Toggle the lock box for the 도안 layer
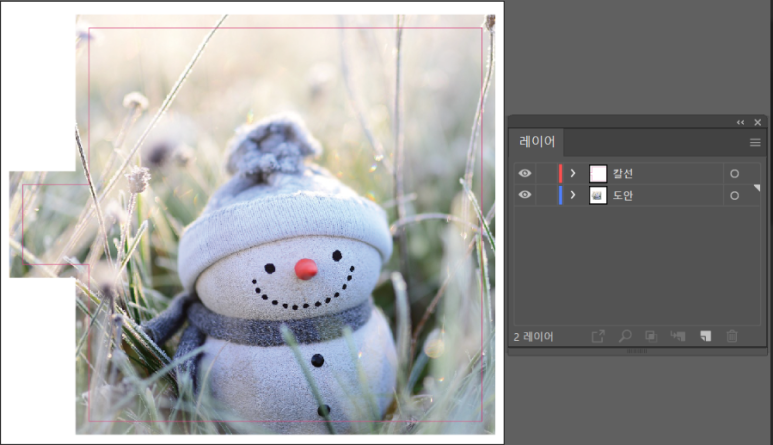This screenshot has width=773, height=445. pos(546,195)
